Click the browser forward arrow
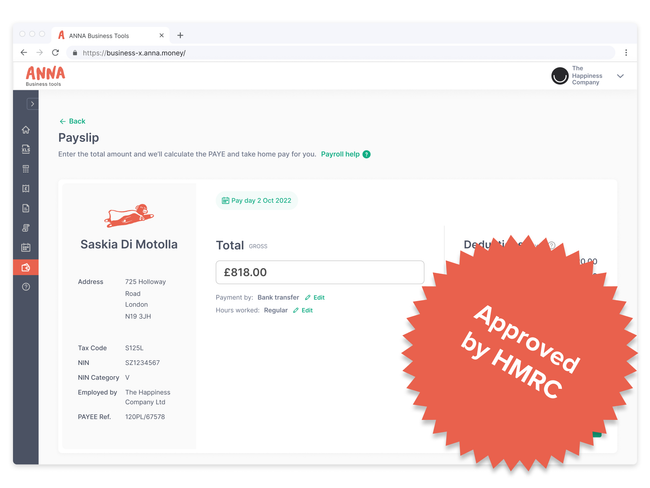Image resolution: width=650 pixels, height=488 pixels. coord(39,52)
